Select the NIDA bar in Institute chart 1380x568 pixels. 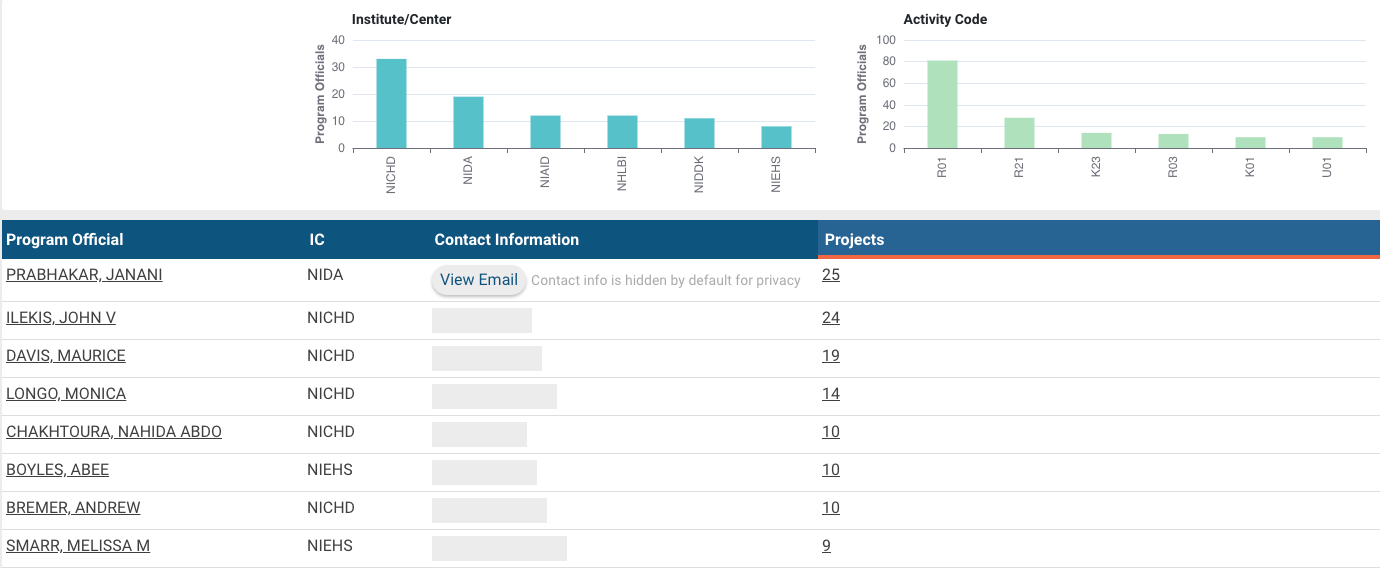click(468, 122)
